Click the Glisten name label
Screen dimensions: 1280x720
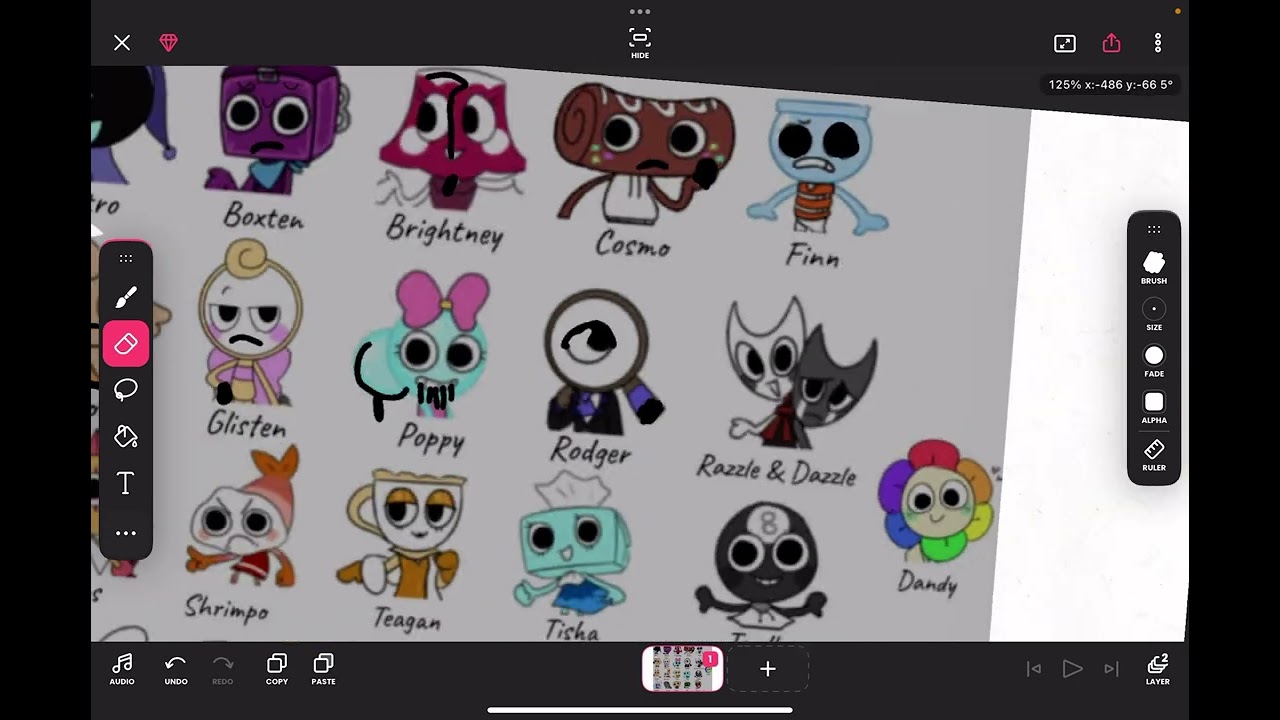(246, 424)
